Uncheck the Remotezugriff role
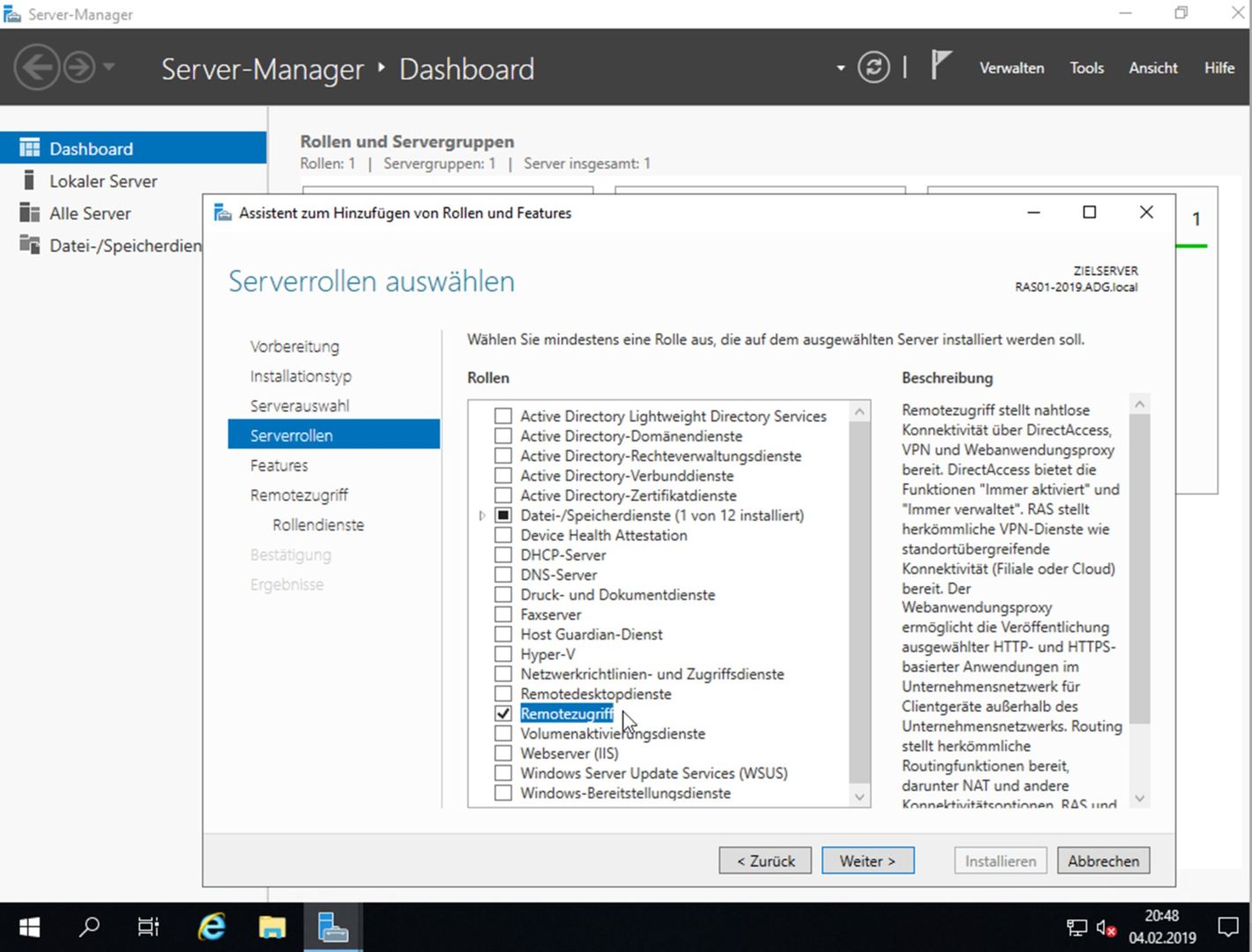This screenshot has width=1252, height=952. [x=503, y=713]
